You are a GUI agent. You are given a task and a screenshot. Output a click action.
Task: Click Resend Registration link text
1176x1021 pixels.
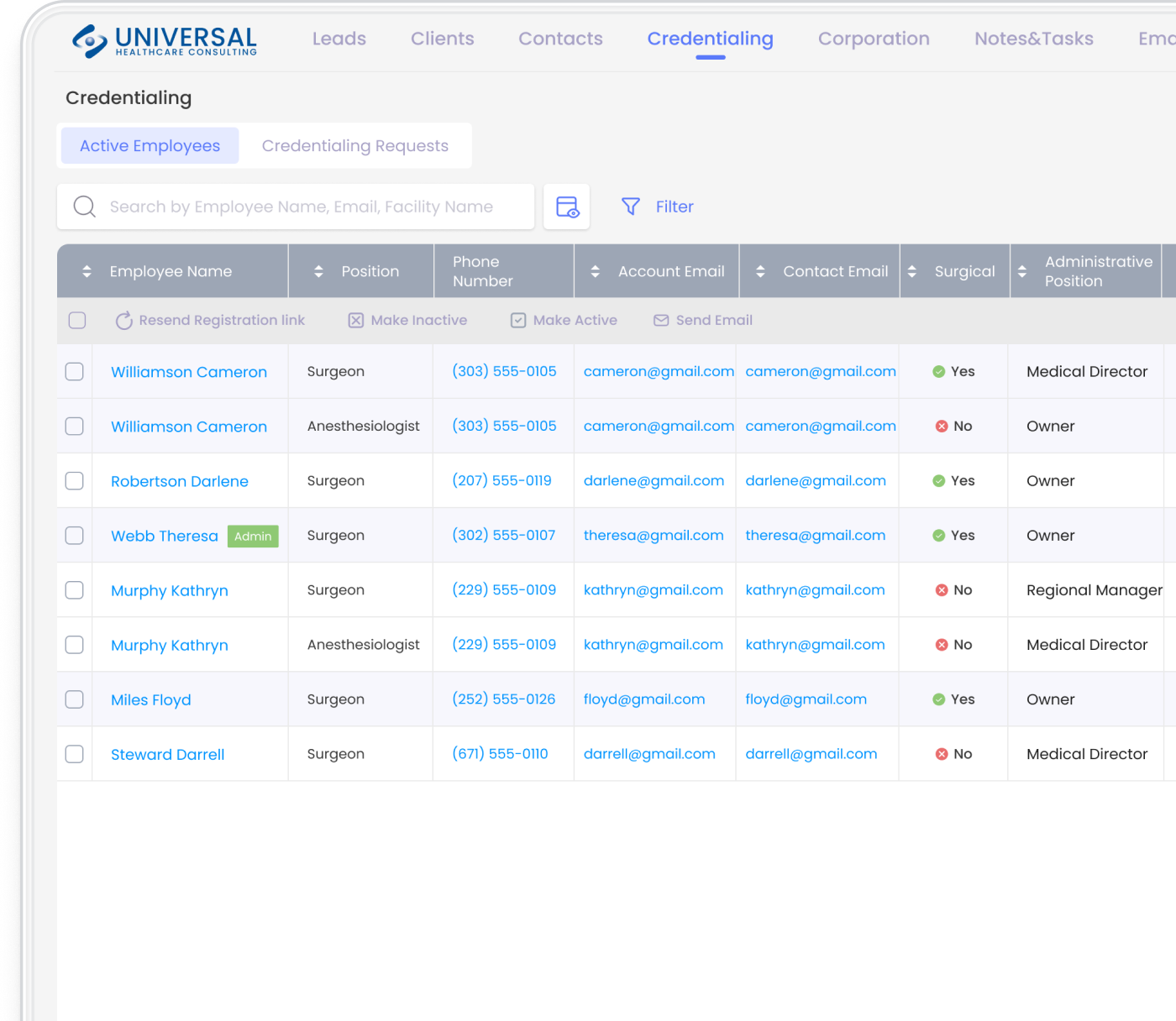(x=222, y=320)
